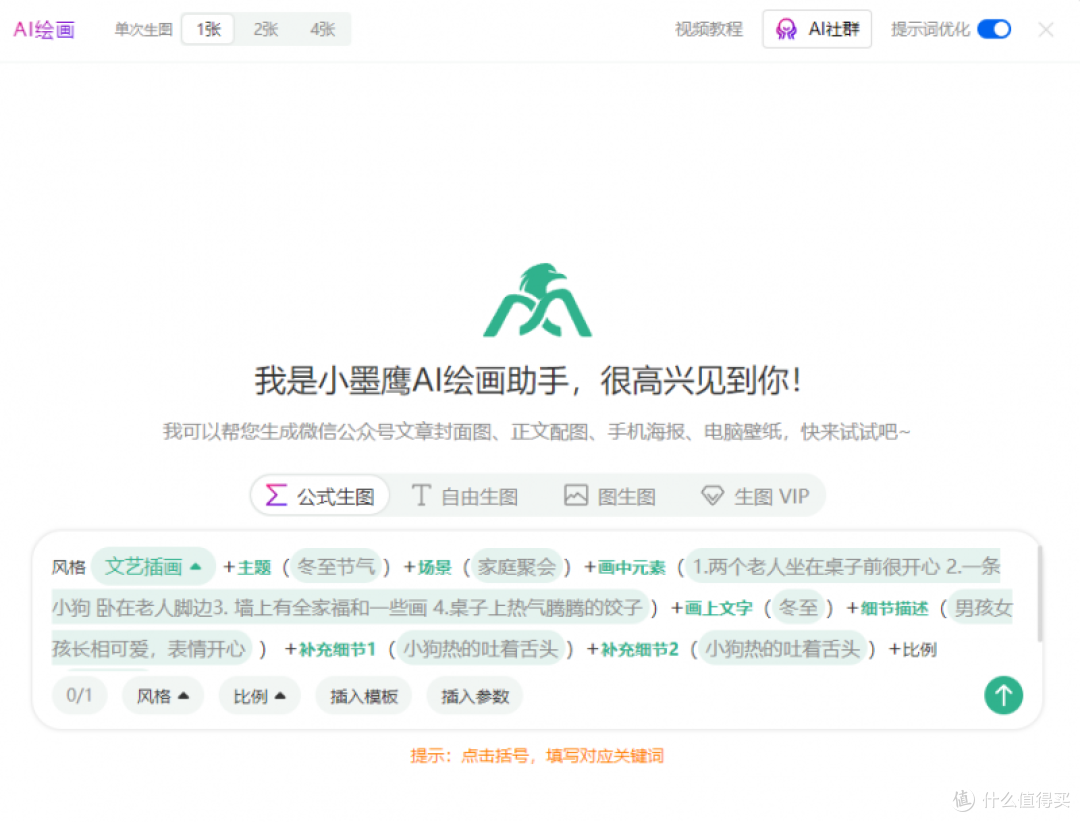Click the +场景 label
Image resolution: width=1080 pixels, height=822 pixels.
pyautogui.click(x=427, y=567)
